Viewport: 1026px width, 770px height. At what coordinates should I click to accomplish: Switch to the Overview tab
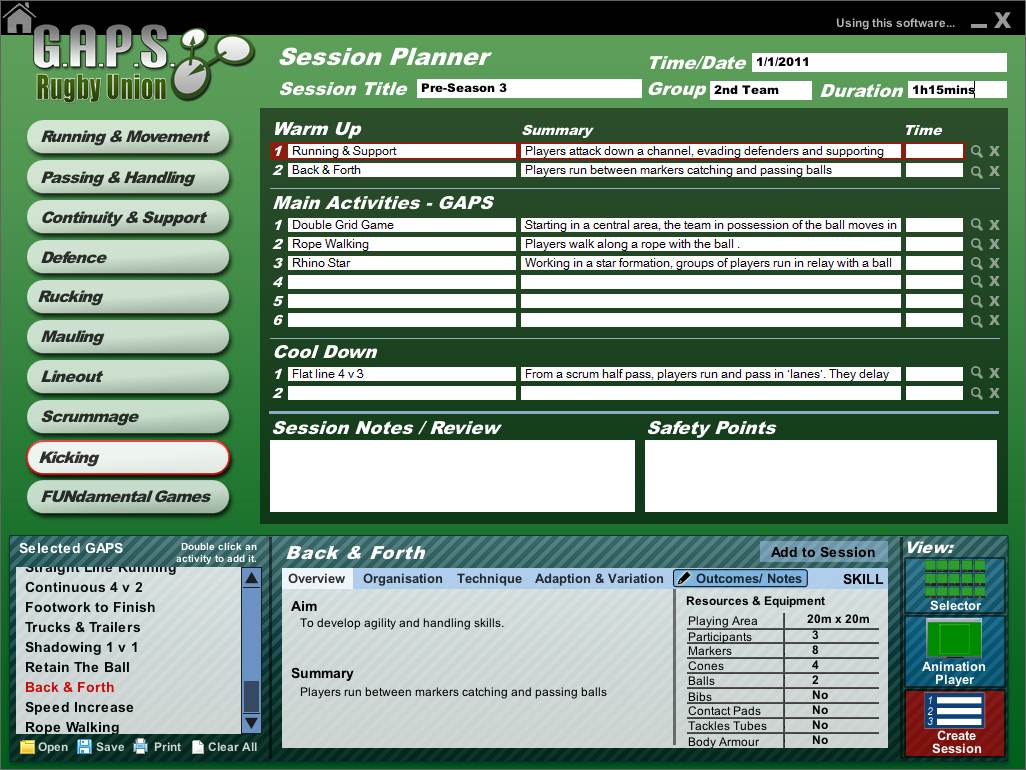(x=317, y=579)
